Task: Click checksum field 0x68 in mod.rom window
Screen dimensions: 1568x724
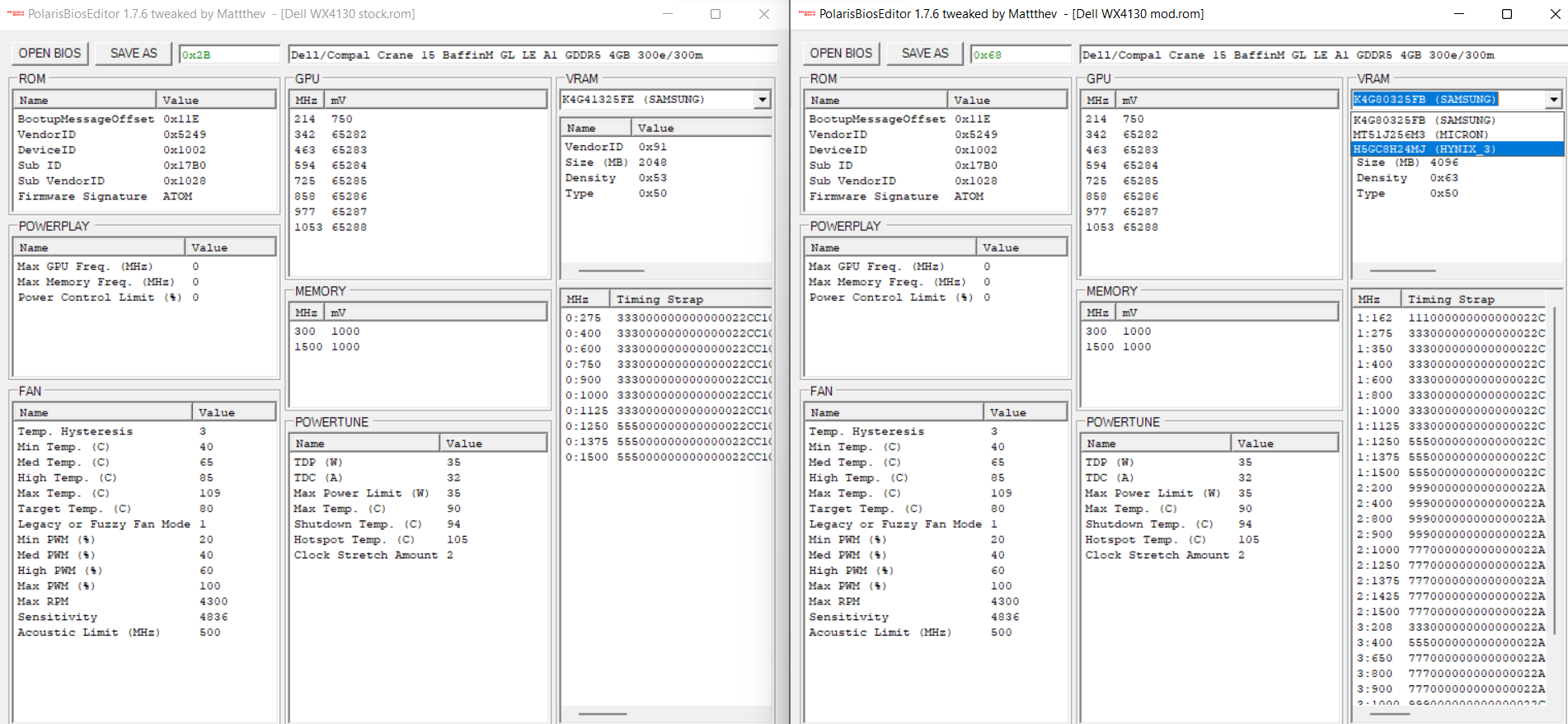Action: tap(1021, 54)
